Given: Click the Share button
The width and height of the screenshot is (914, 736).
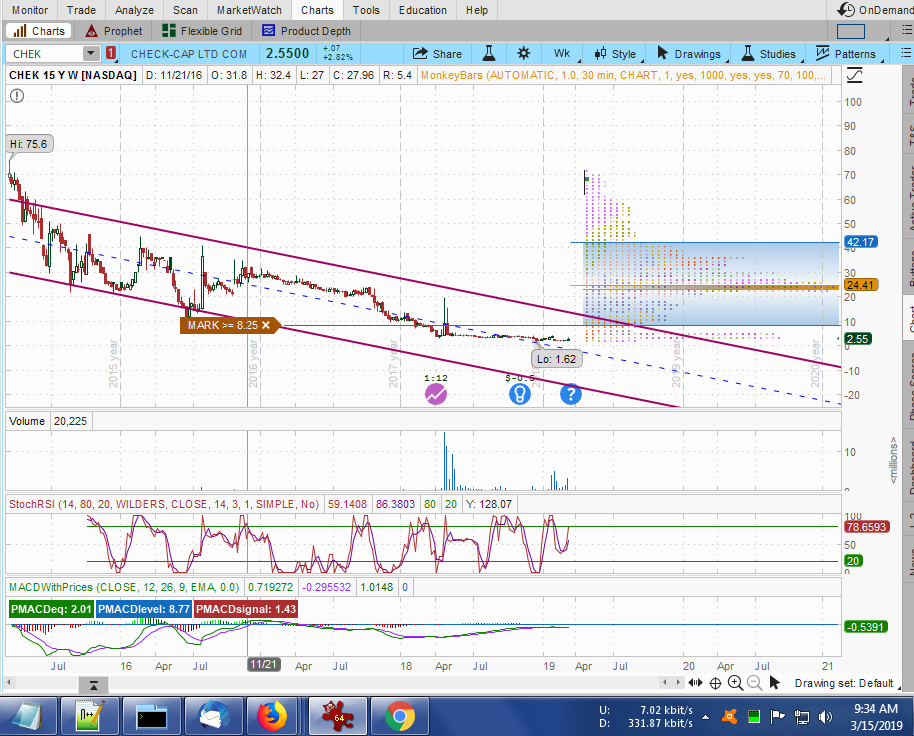Looking at the screenshot, I should coord(437,53).
